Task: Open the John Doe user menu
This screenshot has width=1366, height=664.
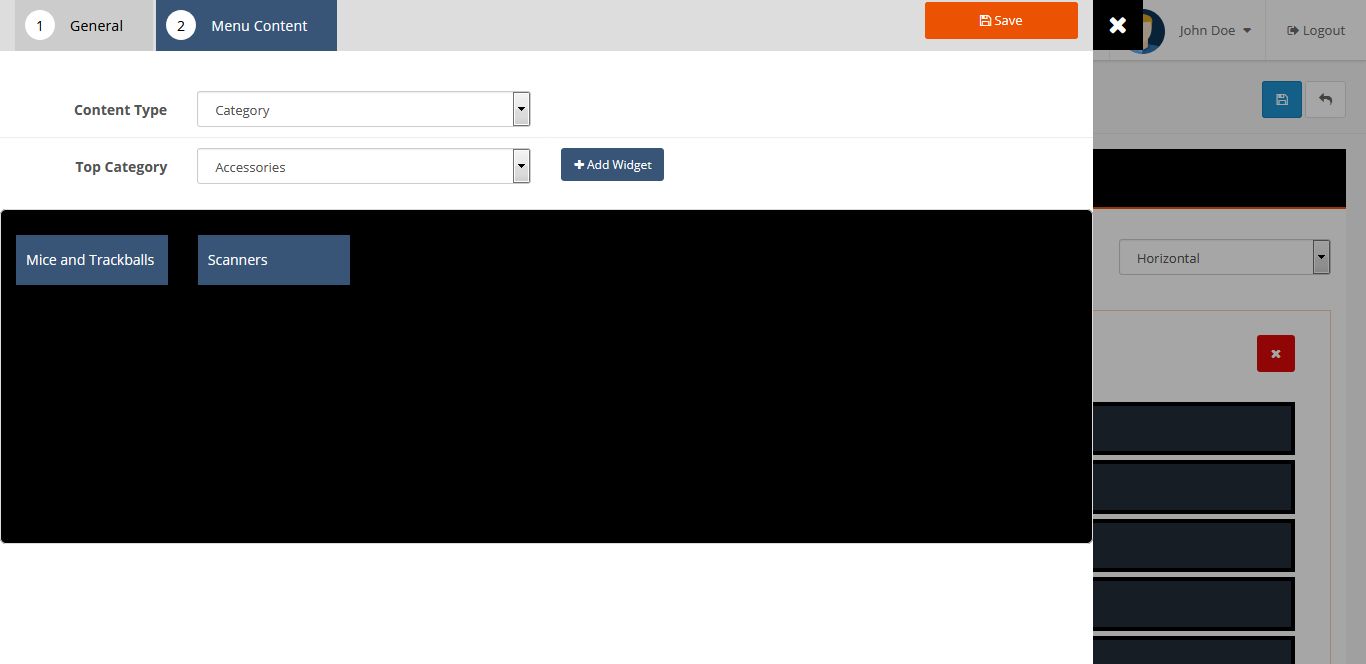Action: [x=1214, y=30]
